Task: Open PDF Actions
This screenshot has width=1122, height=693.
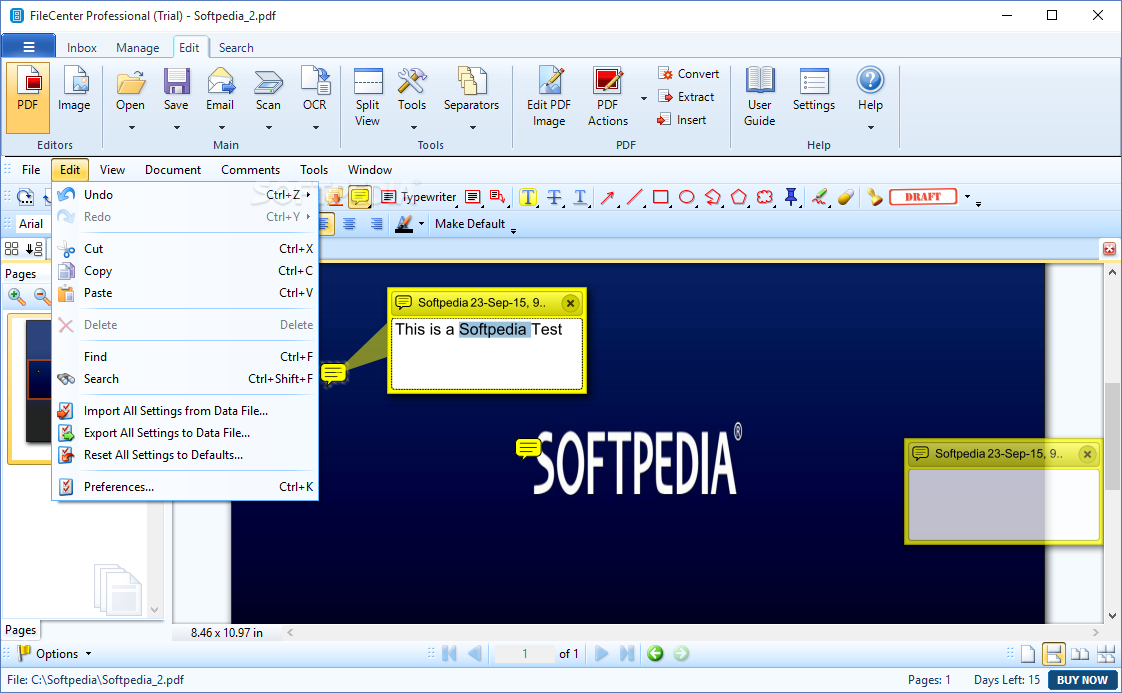Action: (608, 97)
